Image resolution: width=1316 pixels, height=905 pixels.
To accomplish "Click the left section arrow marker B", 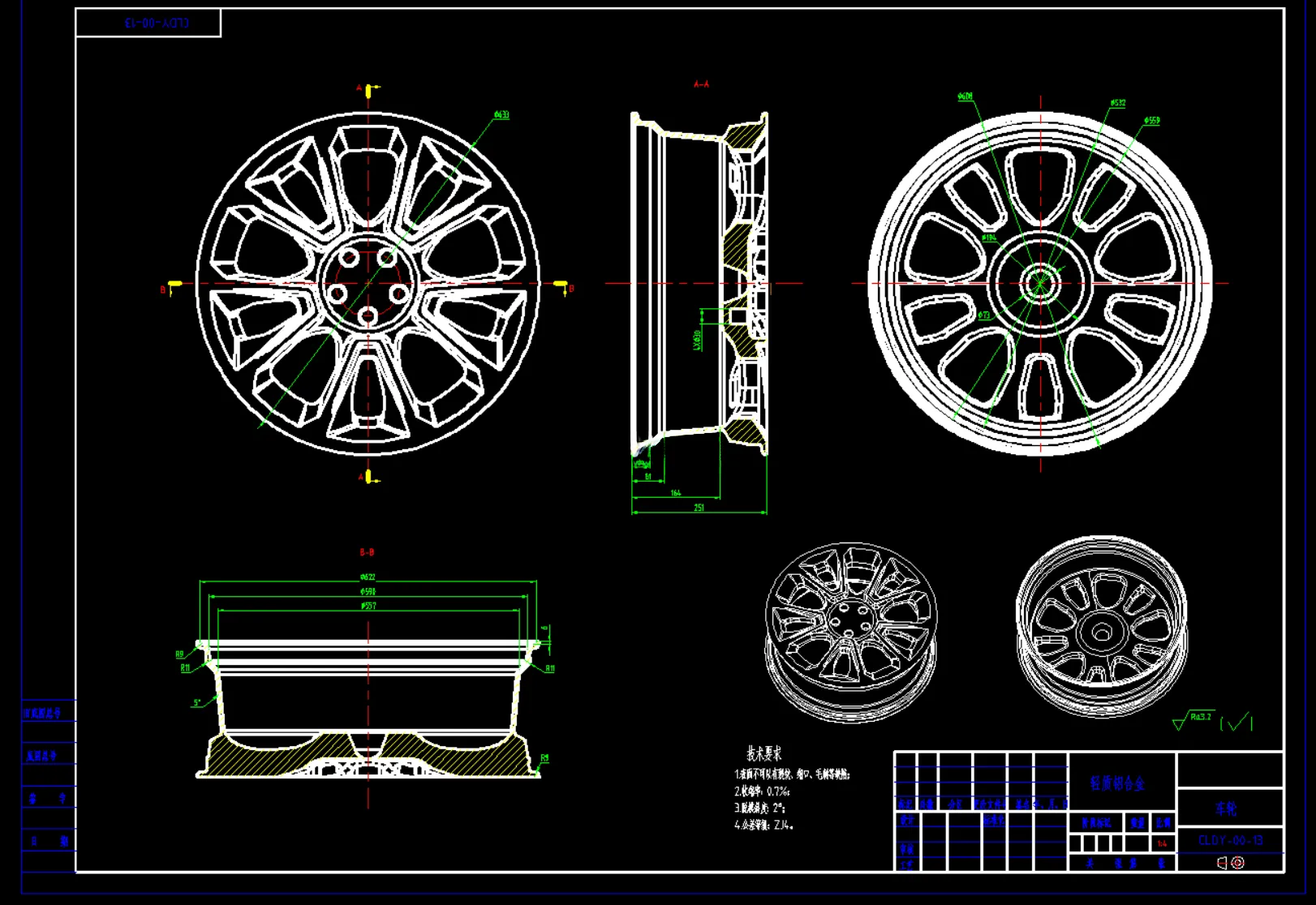I will coord(170,288).
